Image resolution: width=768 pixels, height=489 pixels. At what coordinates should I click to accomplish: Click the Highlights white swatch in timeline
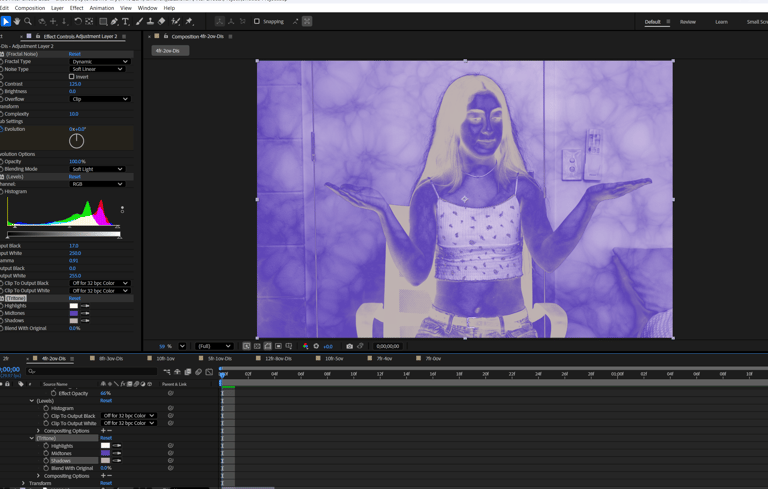pyautogui.click(x=105, y=446)
